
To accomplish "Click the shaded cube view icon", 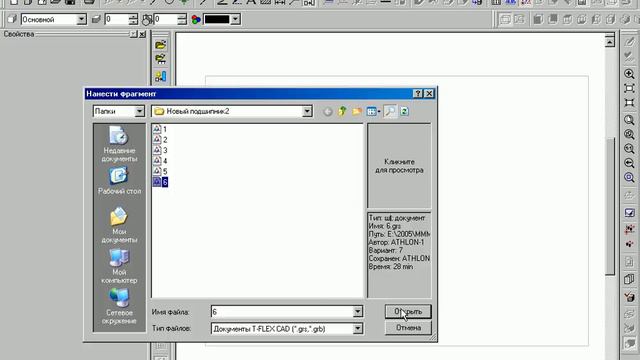I will click(x=538, y=19).
